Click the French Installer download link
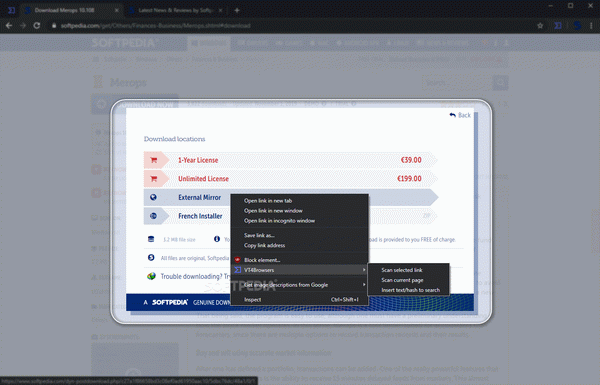Image resolution: width=600 pixels, height=385 pixels. (x=200, y=216)
